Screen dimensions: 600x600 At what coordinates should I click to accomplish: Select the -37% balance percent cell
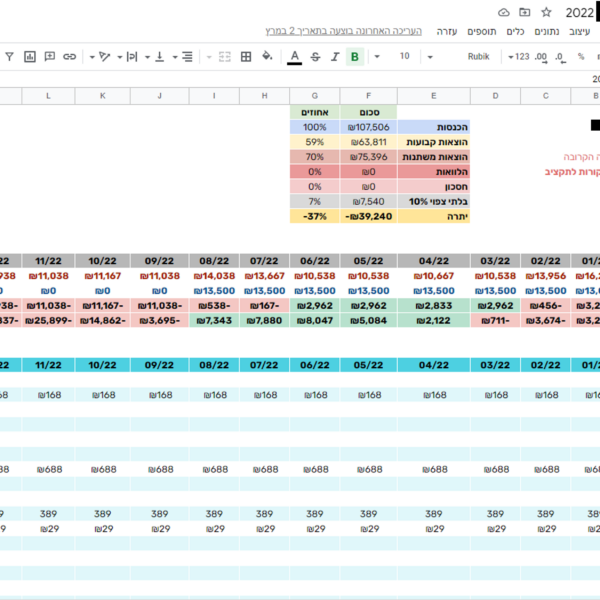click(315, 216)
